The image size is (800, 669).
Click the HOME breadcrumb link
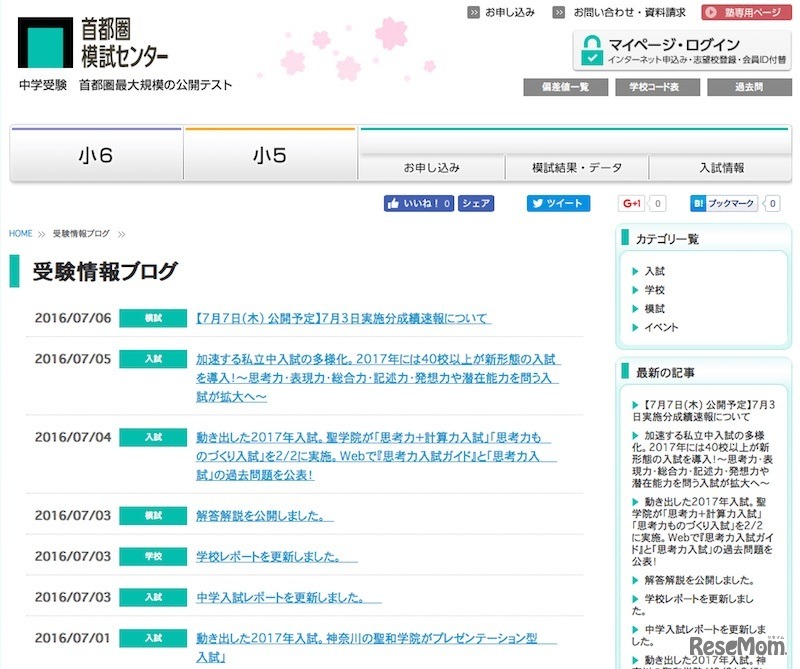coord(20,232)
